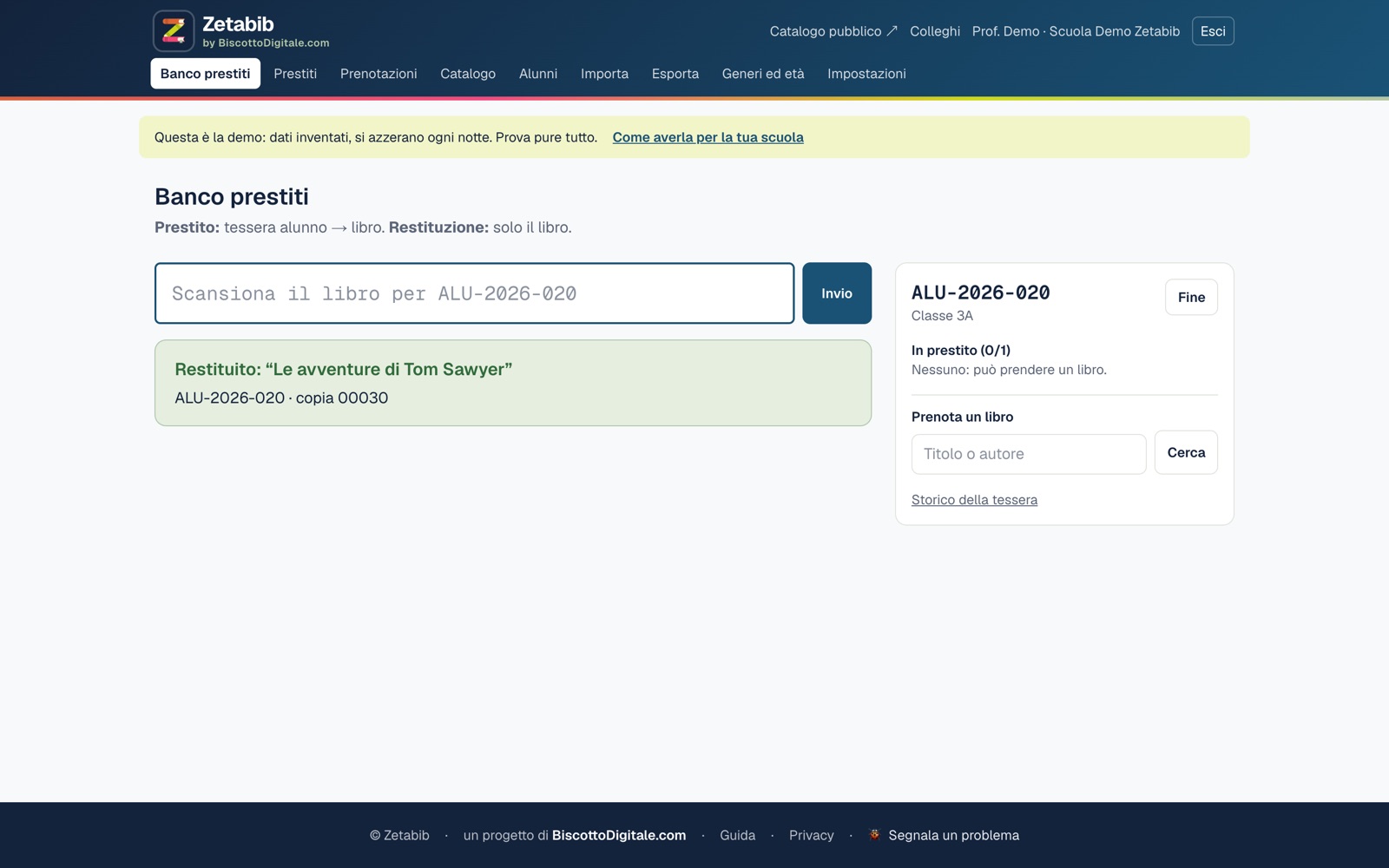Focus the book scan input field
The height and width of the screenshot is (868, 1389).
[474, 293]
